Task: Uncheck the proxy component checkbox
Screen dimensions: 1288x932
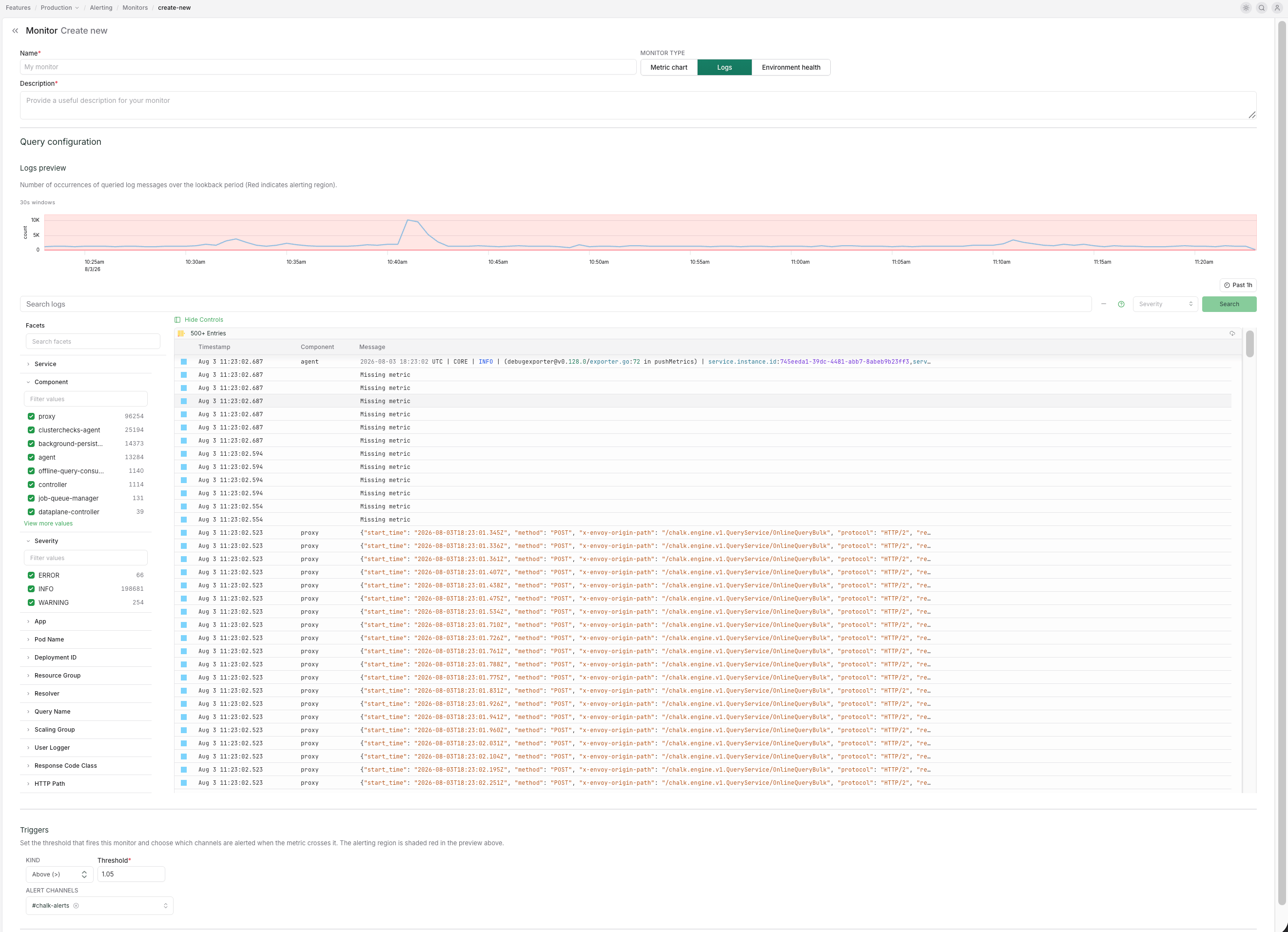Action: 31,416
